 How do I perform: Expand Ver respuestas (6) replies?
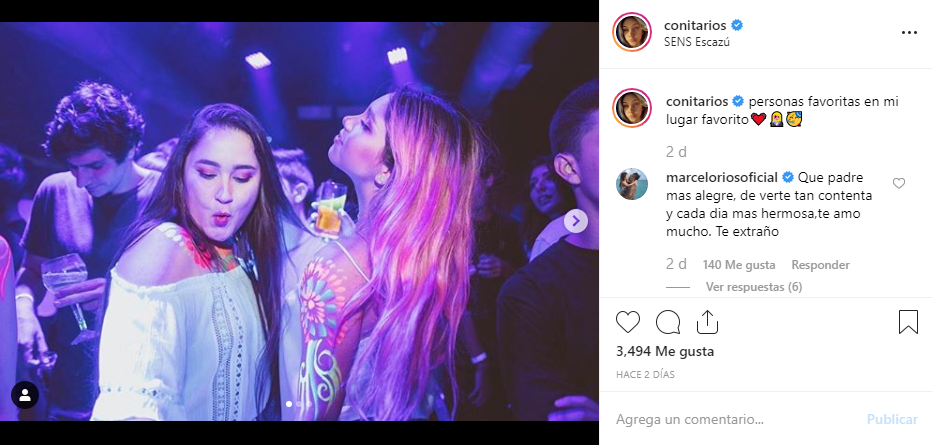(754, 287)
